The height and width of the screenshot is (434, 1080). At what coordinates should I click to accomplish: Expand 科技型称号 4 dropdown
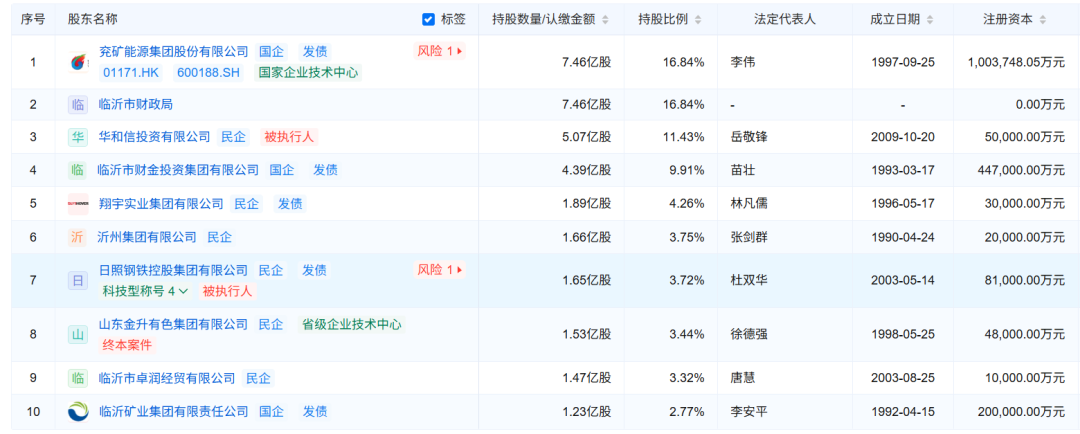[x=145, y=291]
